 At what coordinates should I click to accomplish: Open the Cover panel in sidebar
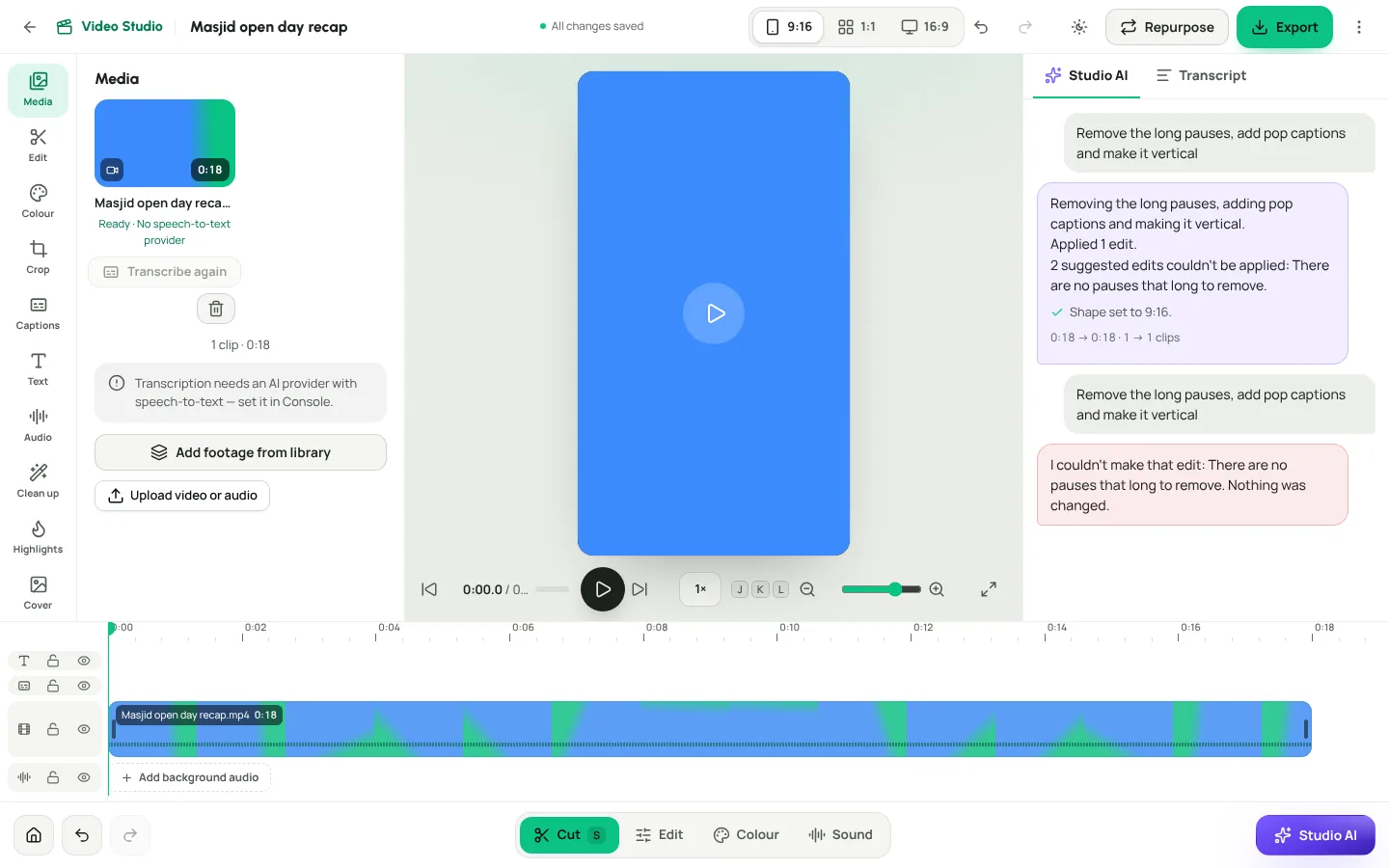click(x=38, y=593)
